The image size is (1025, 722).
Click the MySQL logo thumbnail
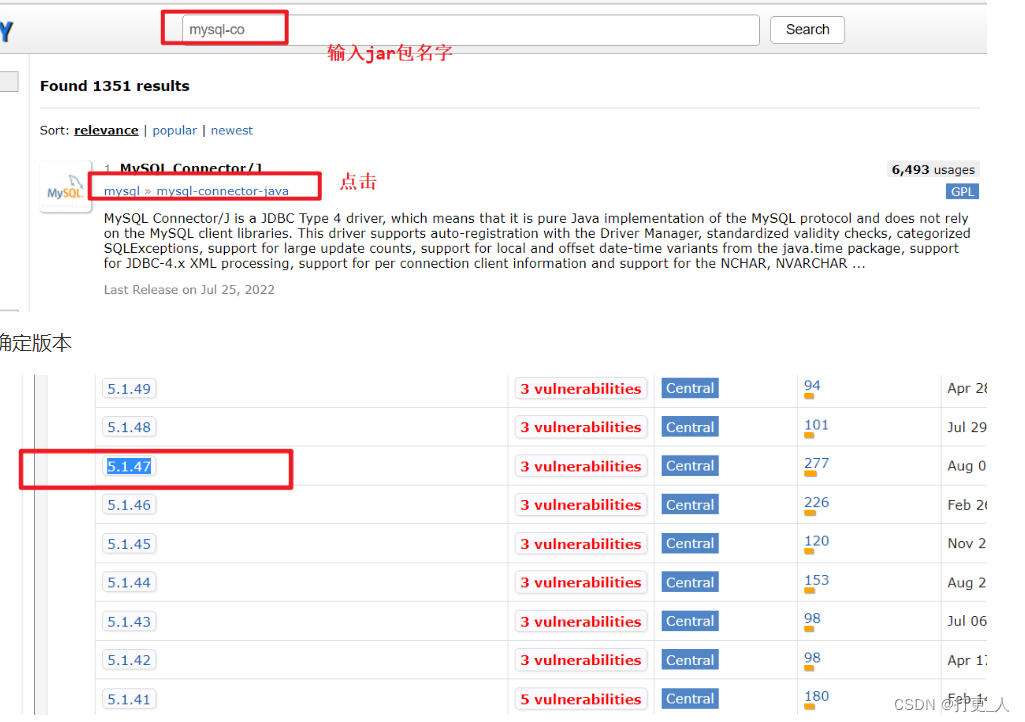(x=65, y=187)
